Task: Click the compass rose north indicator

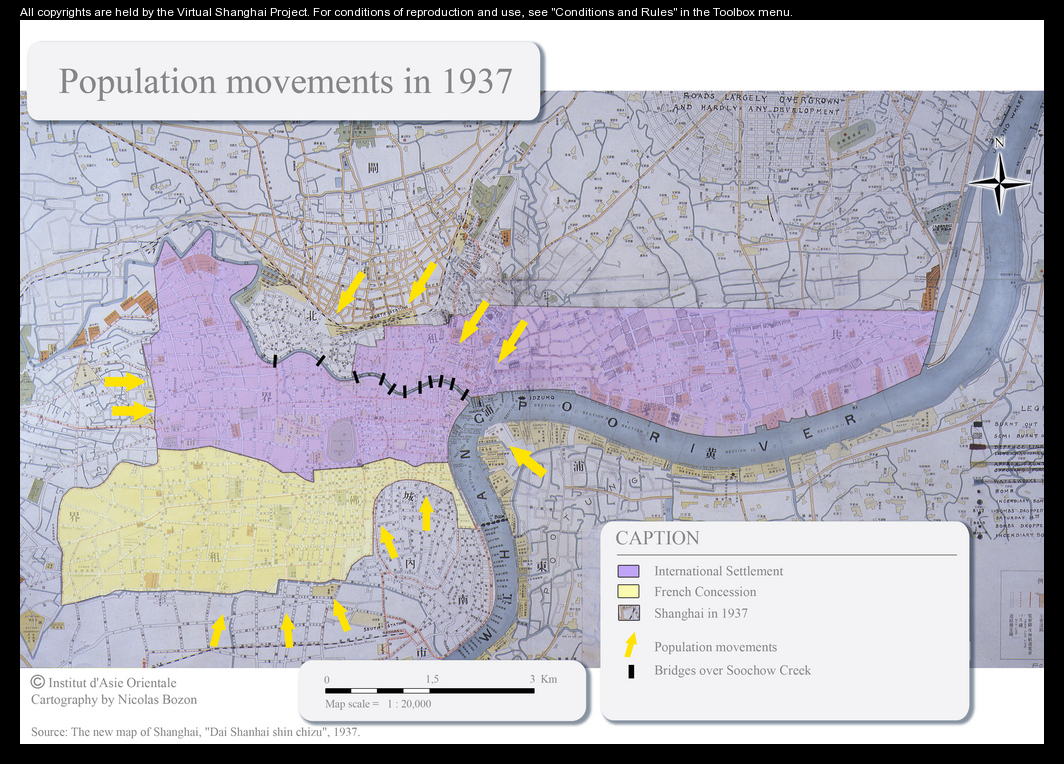Action: [x=999, y=181]
